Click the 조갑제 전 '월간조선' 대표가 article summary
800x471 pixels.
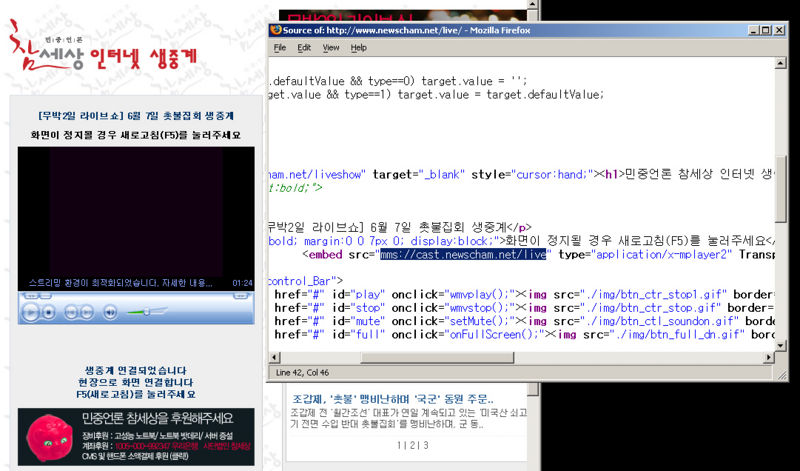click(409, 418)
